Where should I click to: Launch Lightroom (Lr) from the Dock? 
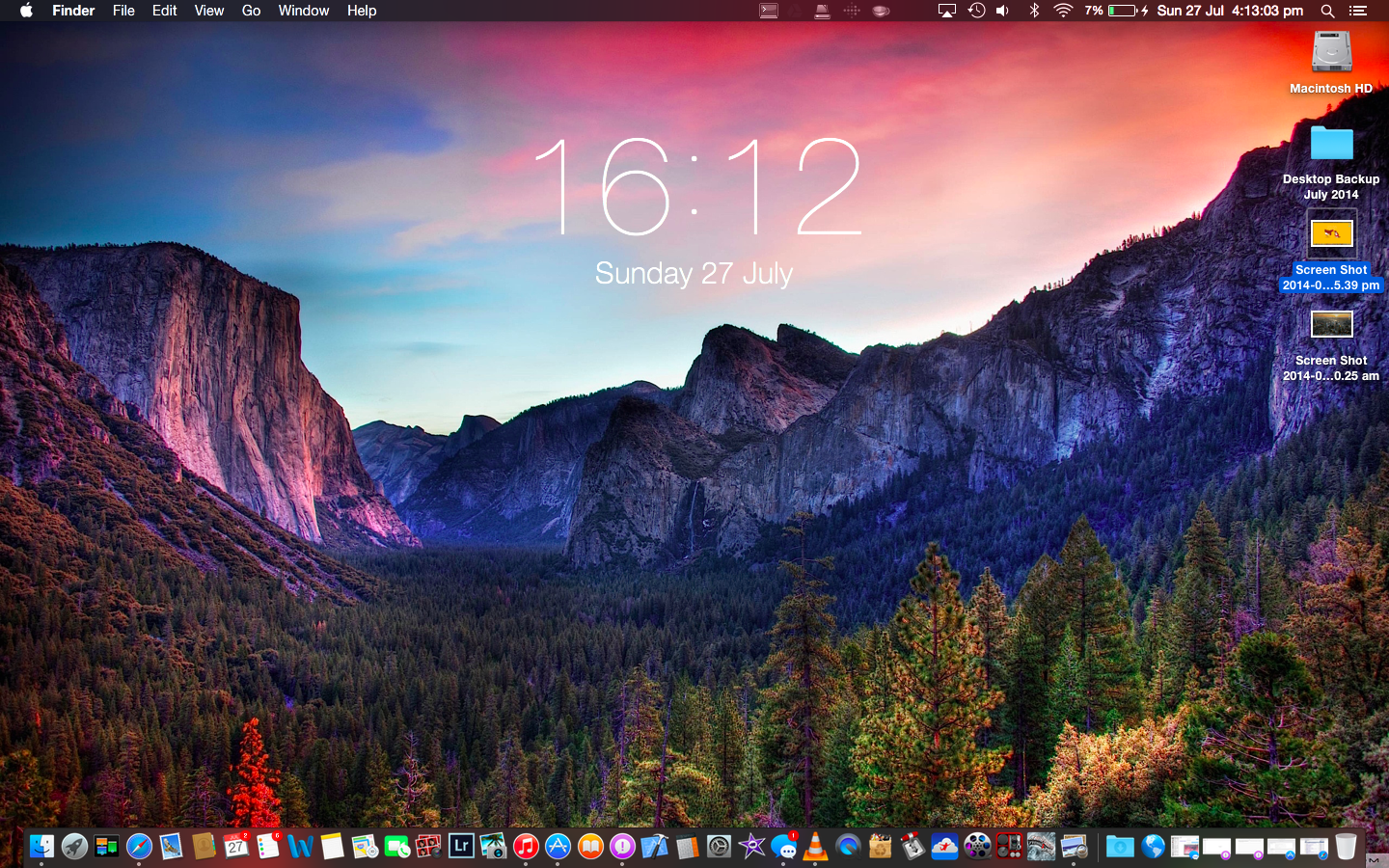point(461,847)
